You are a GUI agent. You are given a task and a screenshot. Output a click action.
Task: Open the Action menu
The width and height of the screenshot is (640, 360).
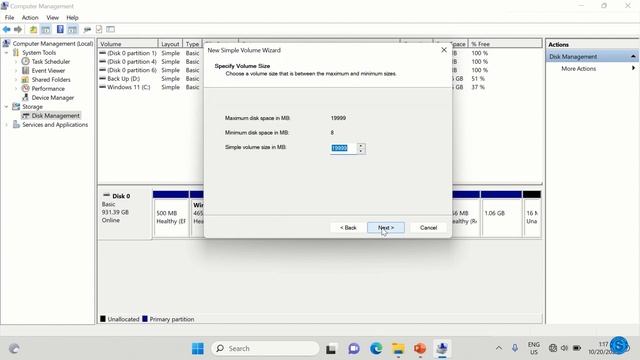[x=30, y=18]
